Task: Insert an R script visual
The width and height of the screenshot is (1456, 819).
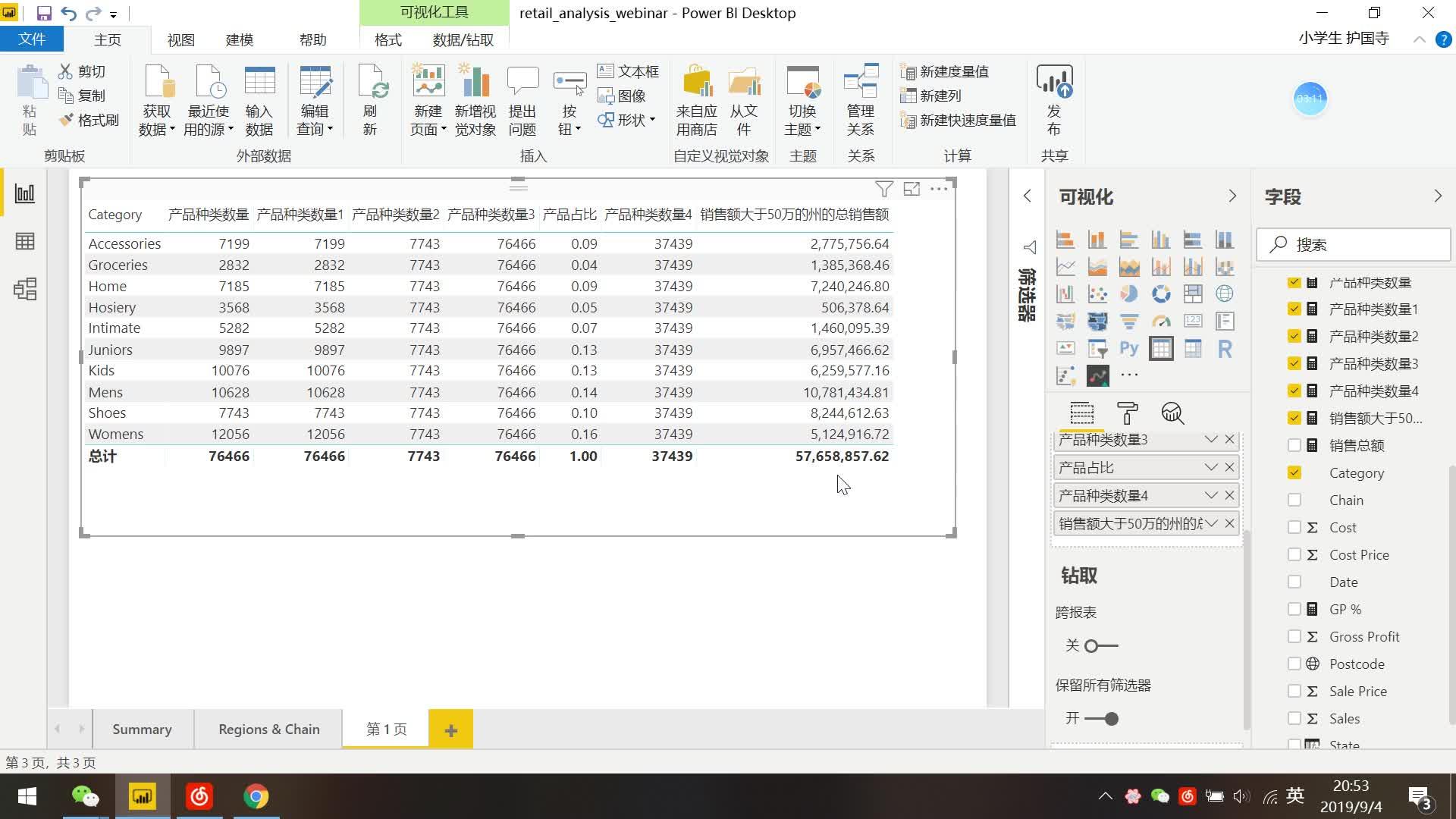Action: point(1225,349)
